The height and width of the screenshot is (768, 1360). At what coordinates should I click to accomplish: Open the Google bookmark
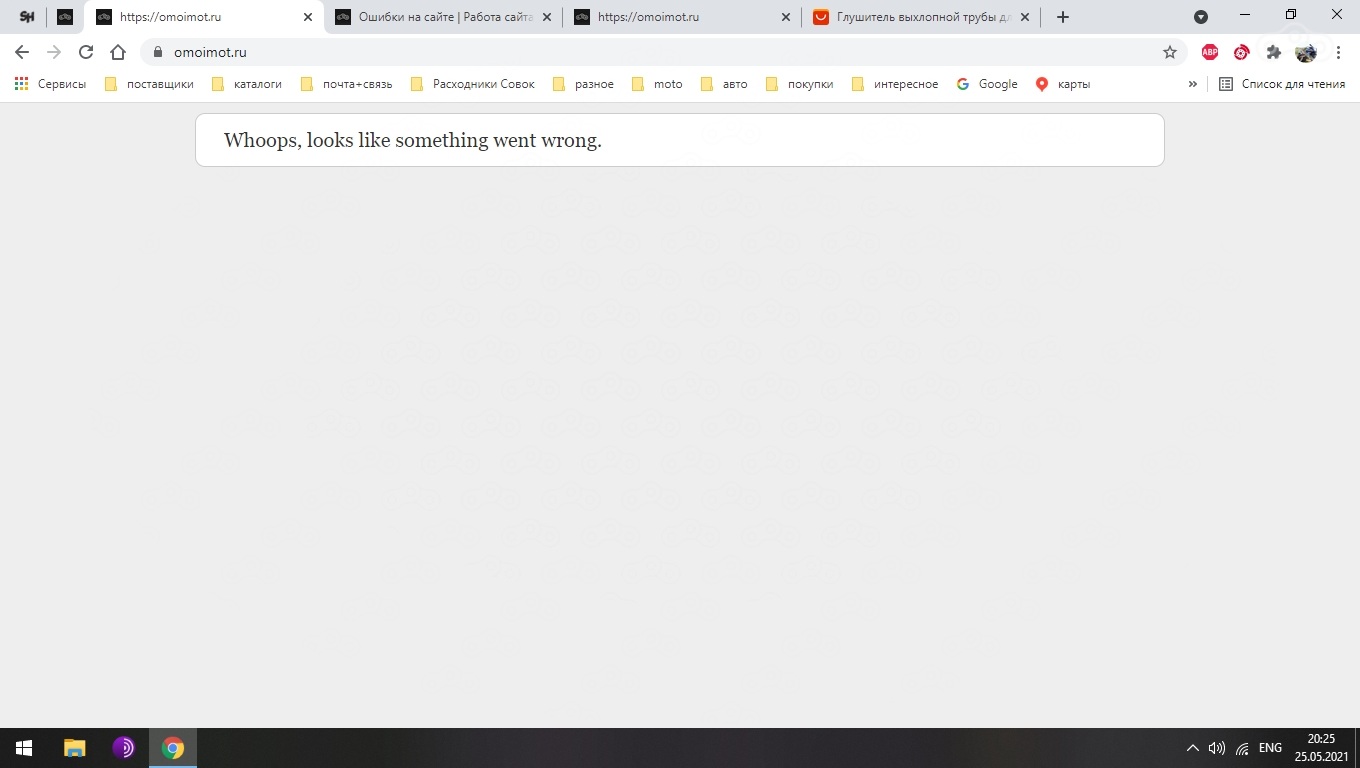pyautogui.click(x=987, y=84)
